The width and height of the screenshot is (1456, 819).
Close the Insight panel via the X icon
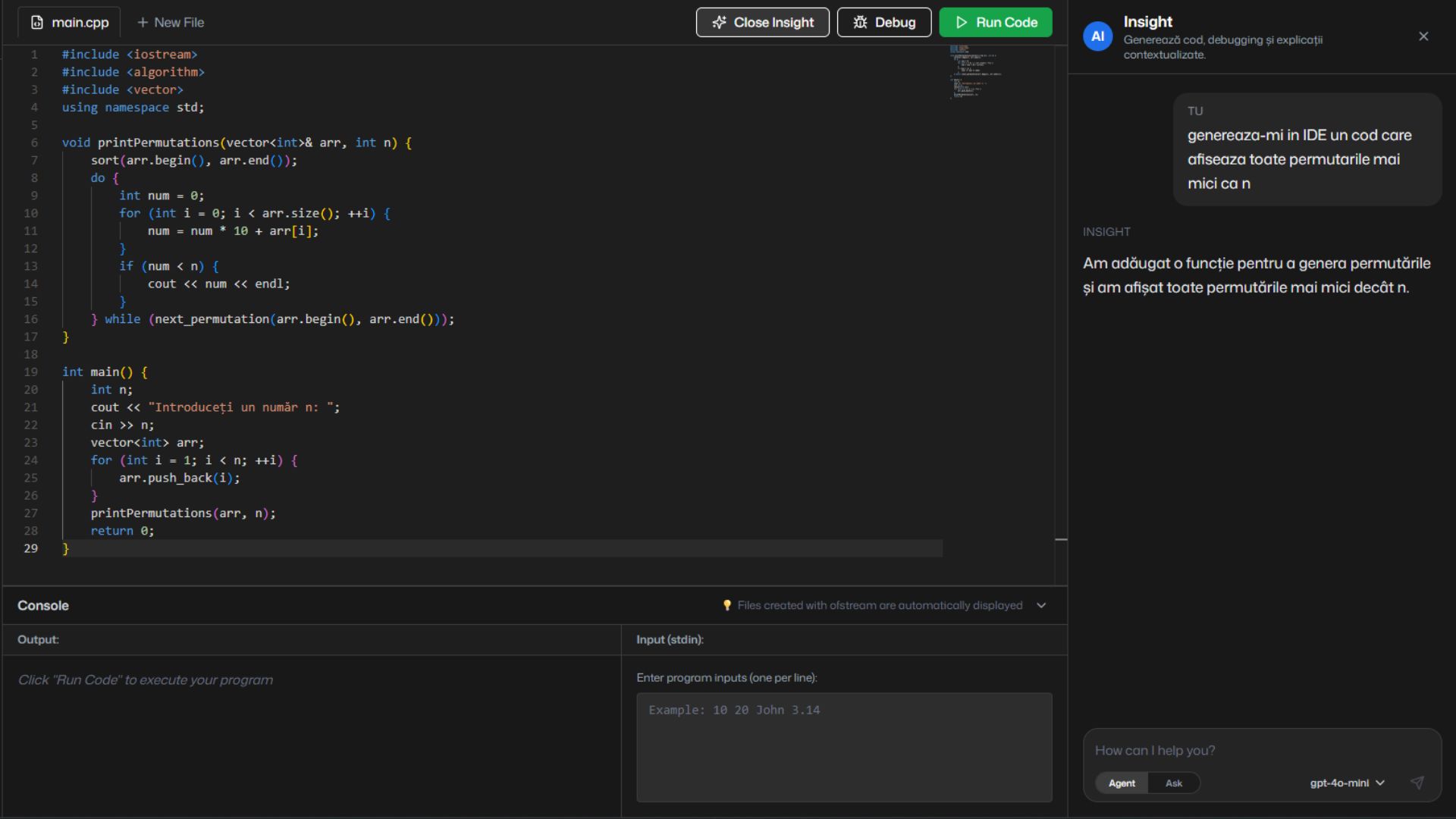[x=1423, y=36]
